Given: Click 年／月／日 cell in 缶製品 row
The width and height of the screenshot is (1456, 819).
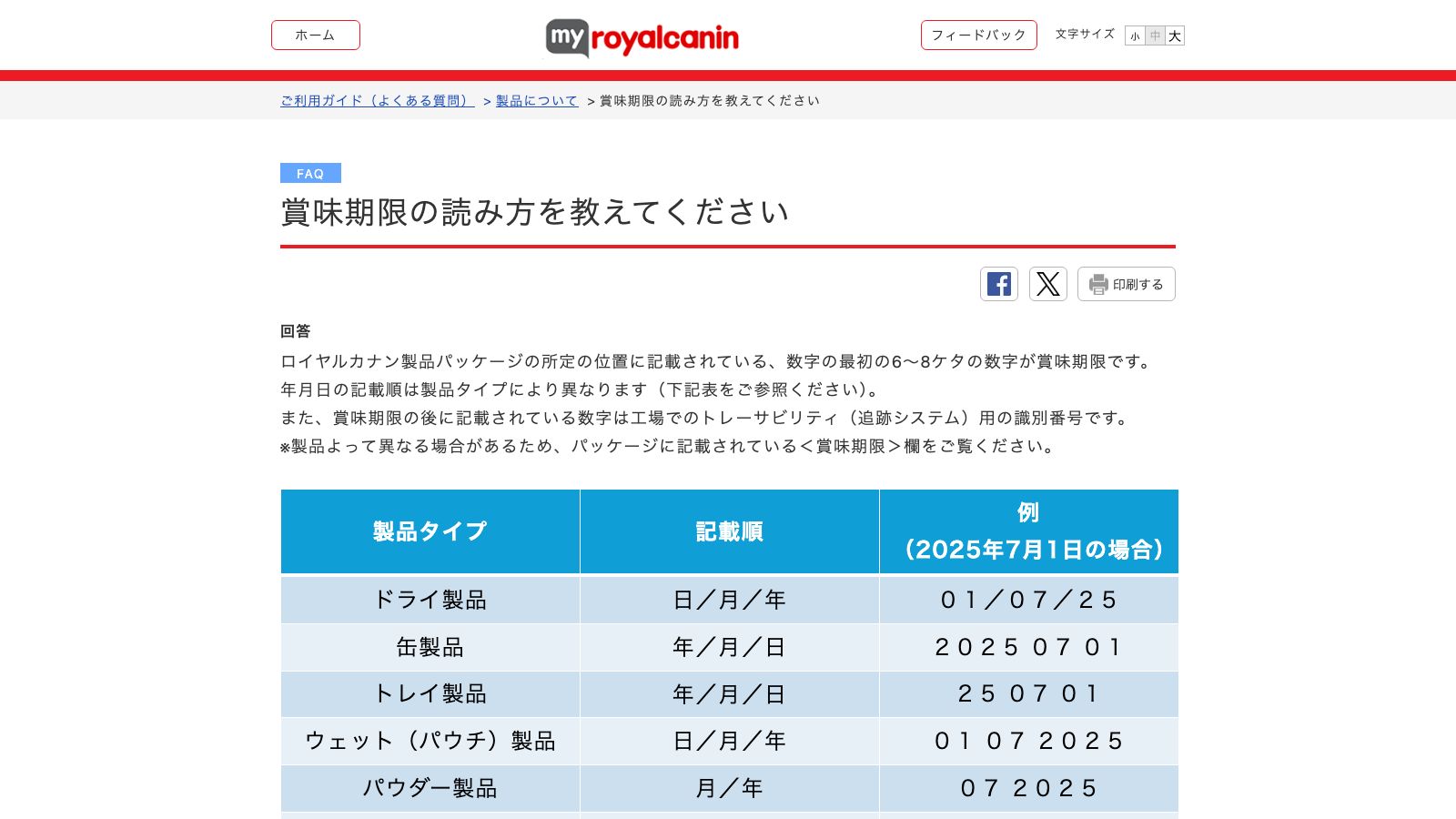Looking at the screenshot, I should pos(729,647).
